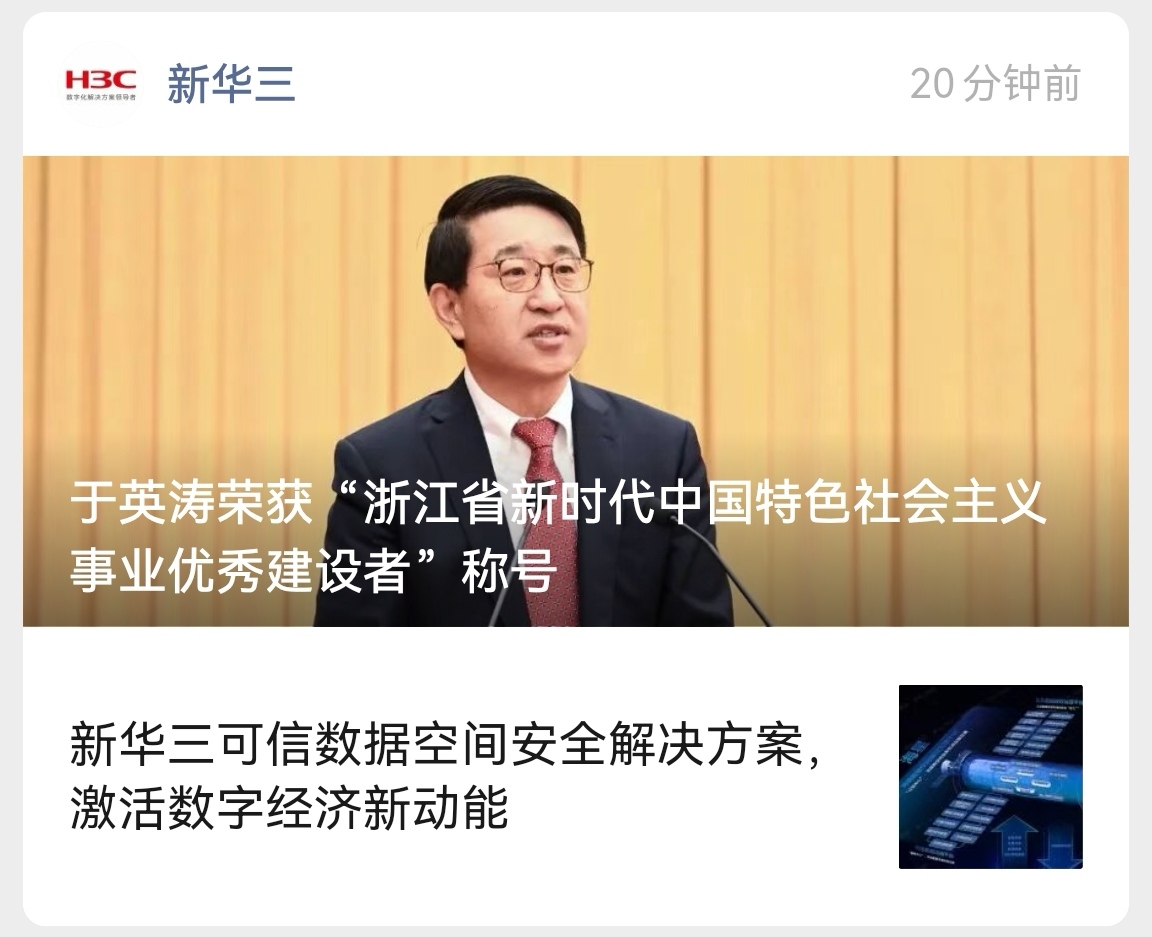
Task: Click the tagline text beneath the H3C logo
Action: (x=101, y=97)
